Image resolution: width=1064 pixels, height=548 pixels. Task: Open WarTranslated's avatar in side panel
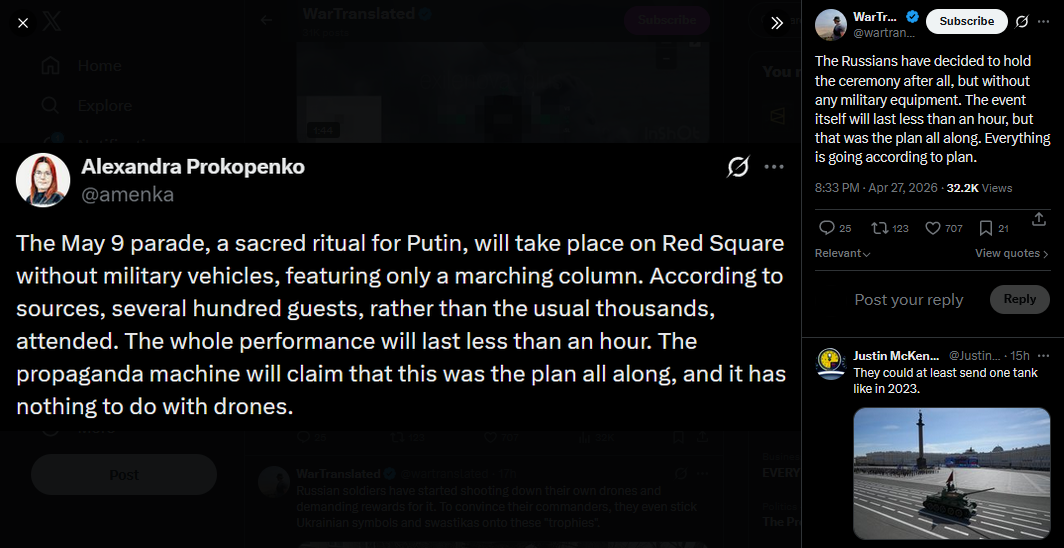831,25
